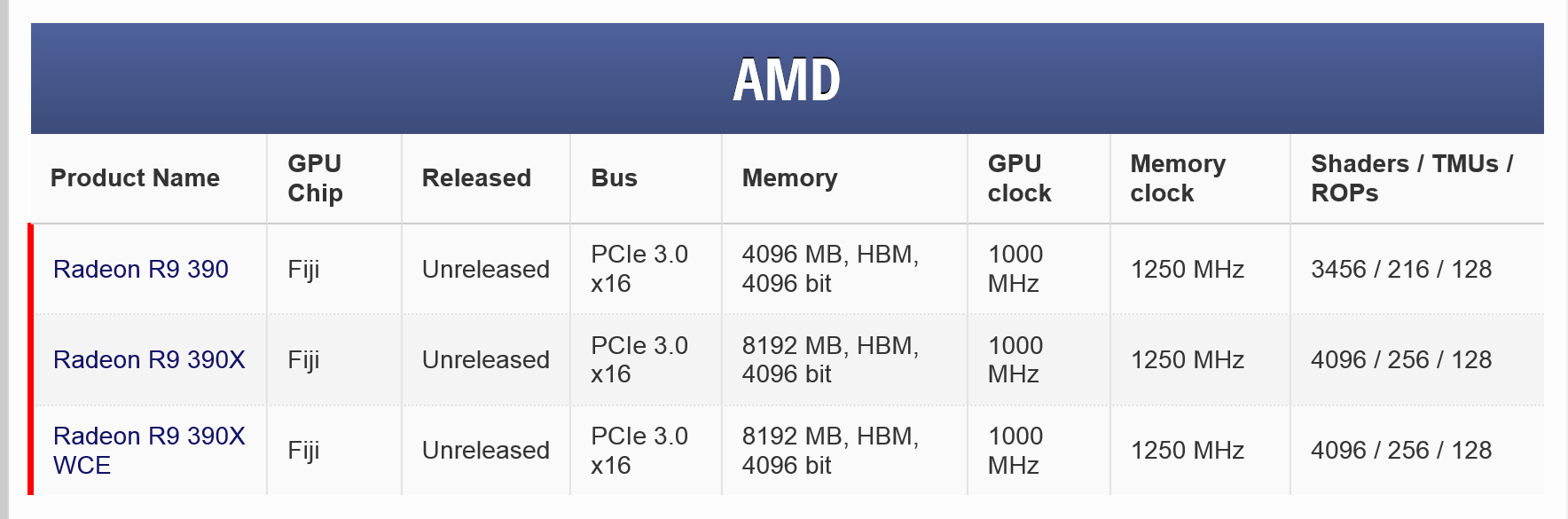The height and width of the screenshot is (519, 1568).
Task: Click 1250 MHz in the R9 390X row
Action: point(1187,359)
